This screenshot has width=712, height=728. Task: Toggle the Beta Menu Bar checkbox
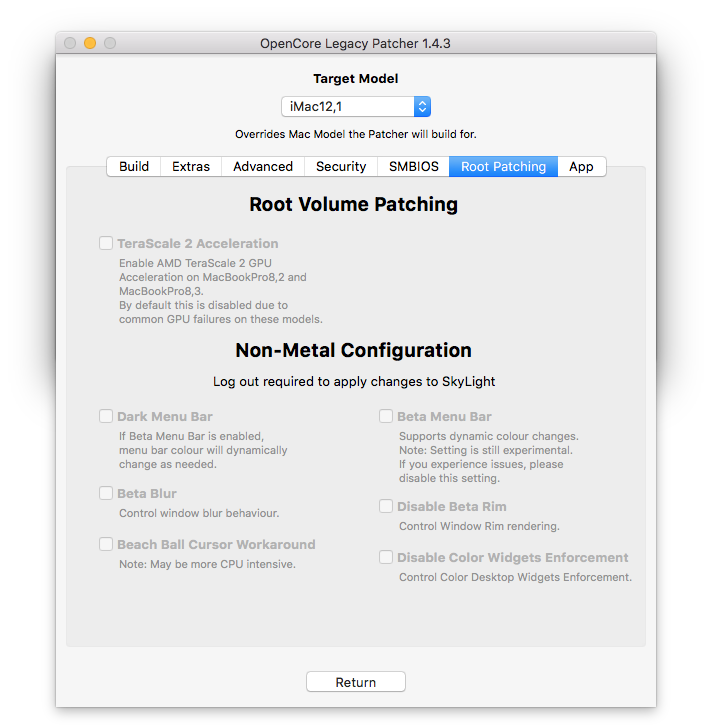tap(386, 416)
